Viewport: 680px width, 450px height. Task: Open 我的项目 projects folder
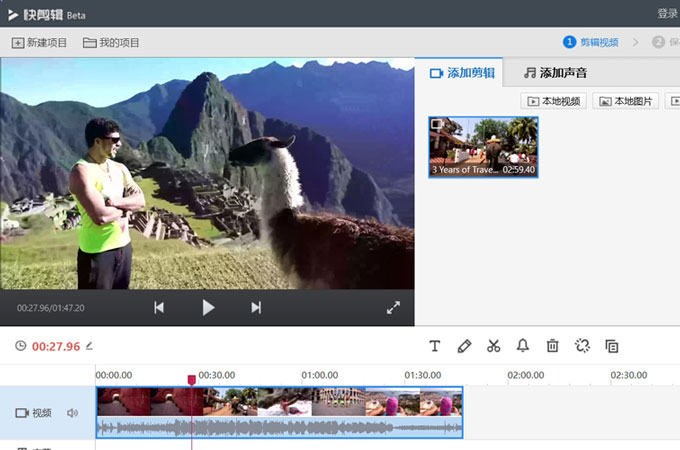[112, 43]
